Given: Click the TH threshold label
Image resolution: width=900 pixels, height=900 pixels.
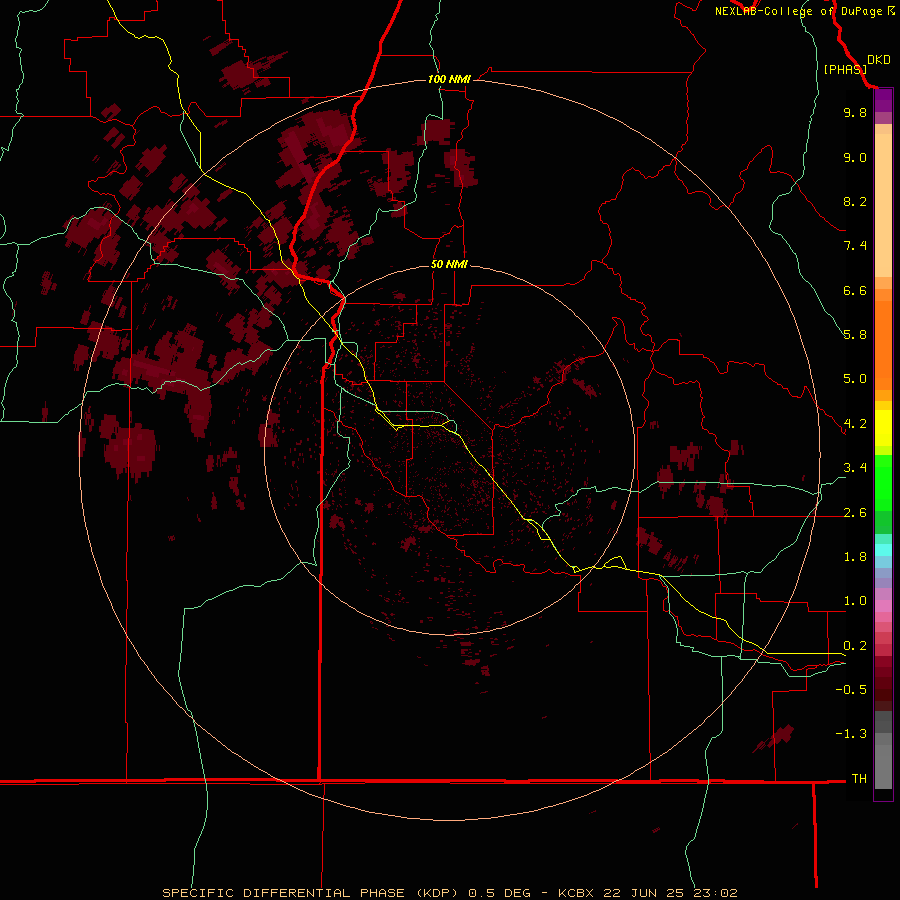Looking at the screenshot, I should point(859,779).
